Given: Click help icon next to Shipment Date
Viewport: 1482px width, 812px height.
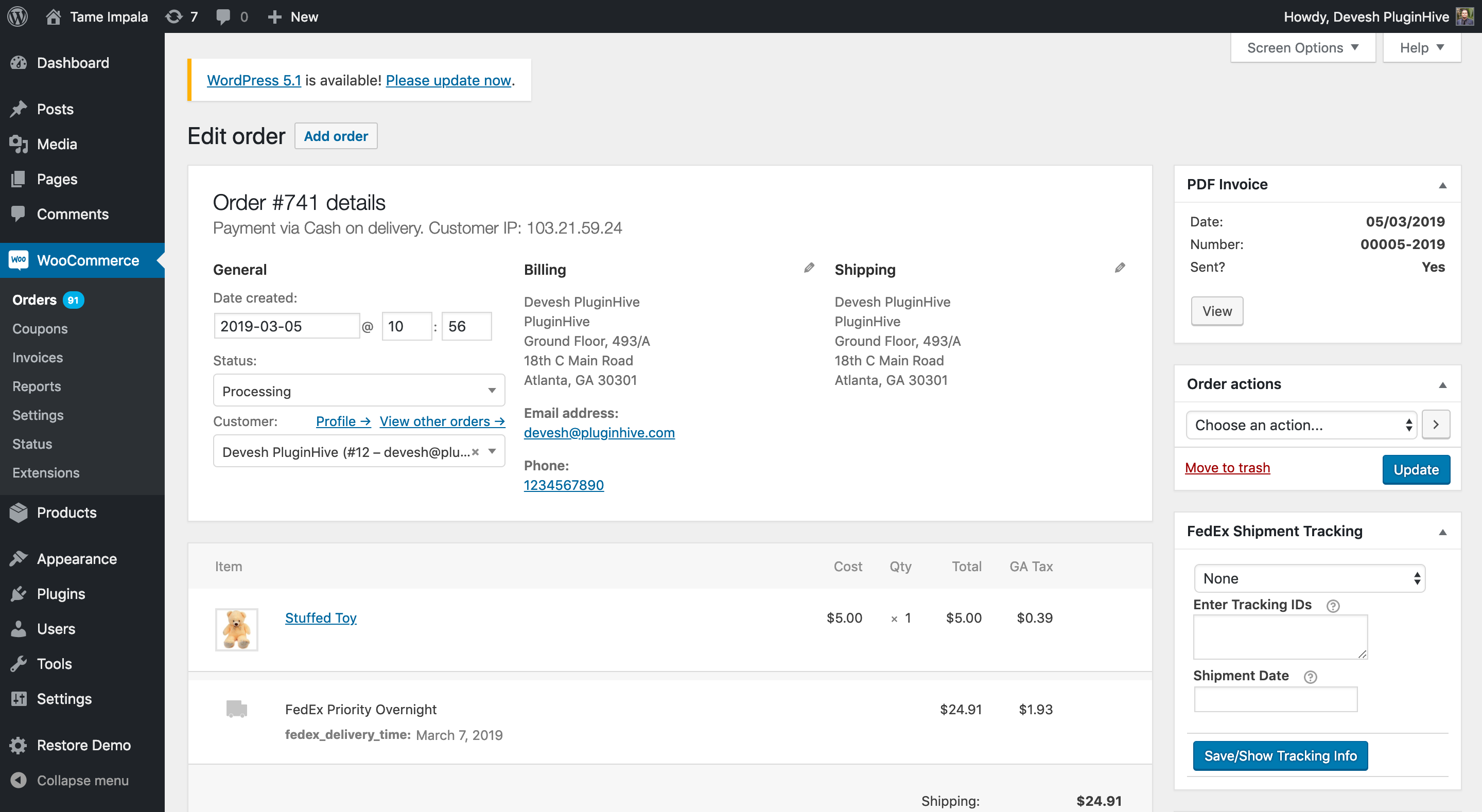Looking at the screenshot, I should pyautogui.click(x=1310, y=677).
